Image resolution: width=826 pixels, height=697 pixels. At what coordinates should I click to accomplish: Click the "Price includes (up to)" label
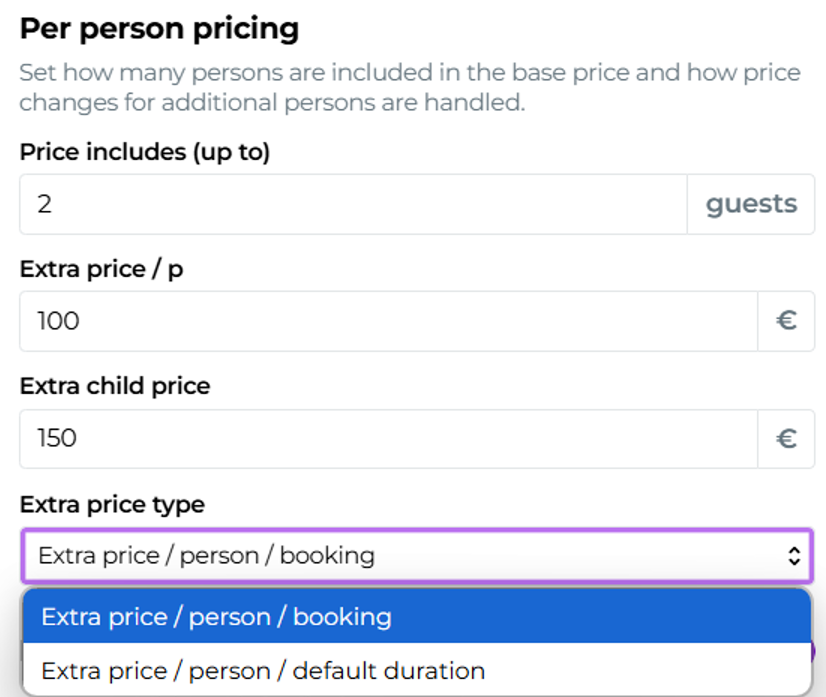tap(145, 152)
